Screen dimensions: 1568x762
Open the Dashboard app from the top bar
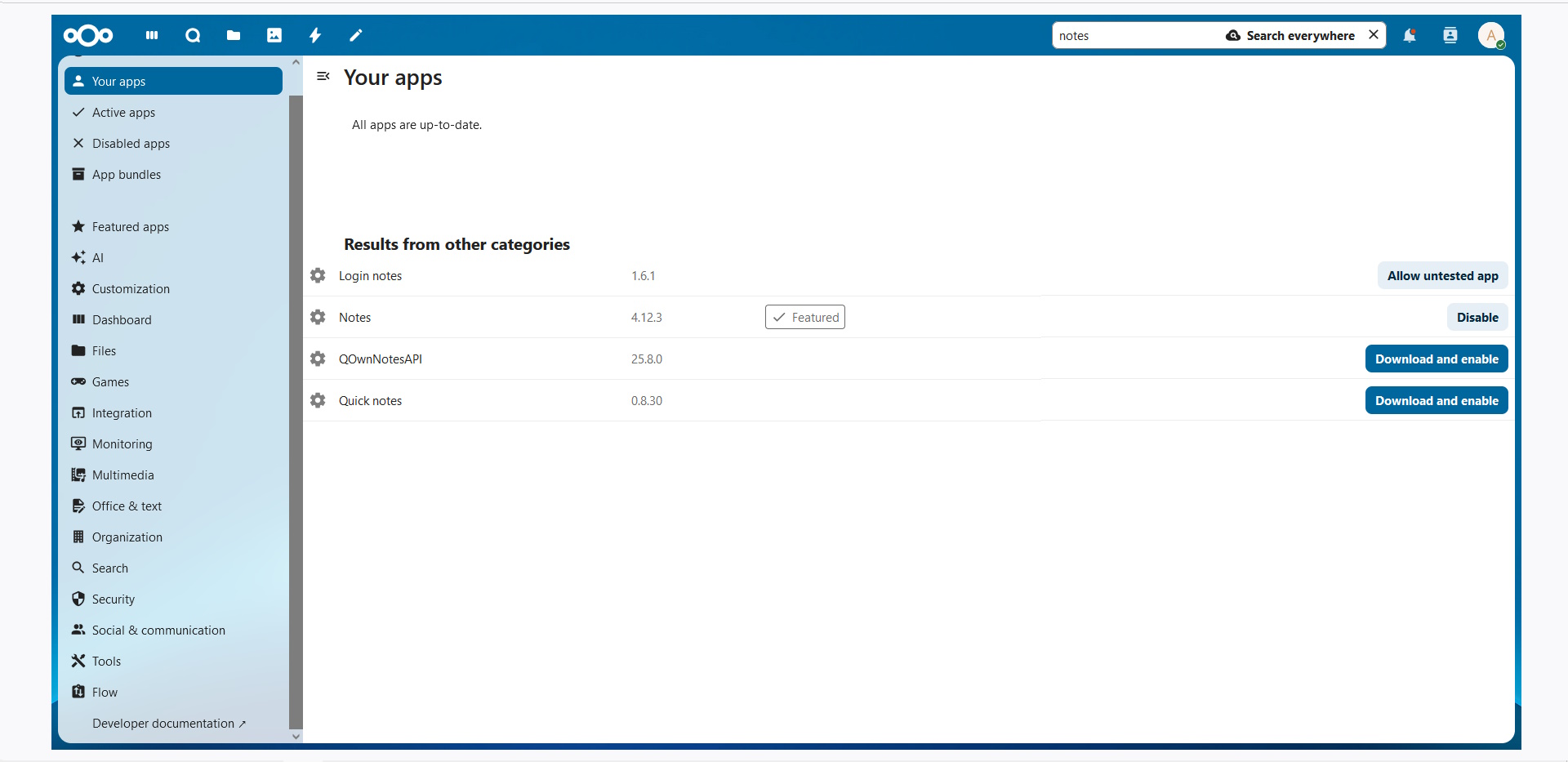152,35
